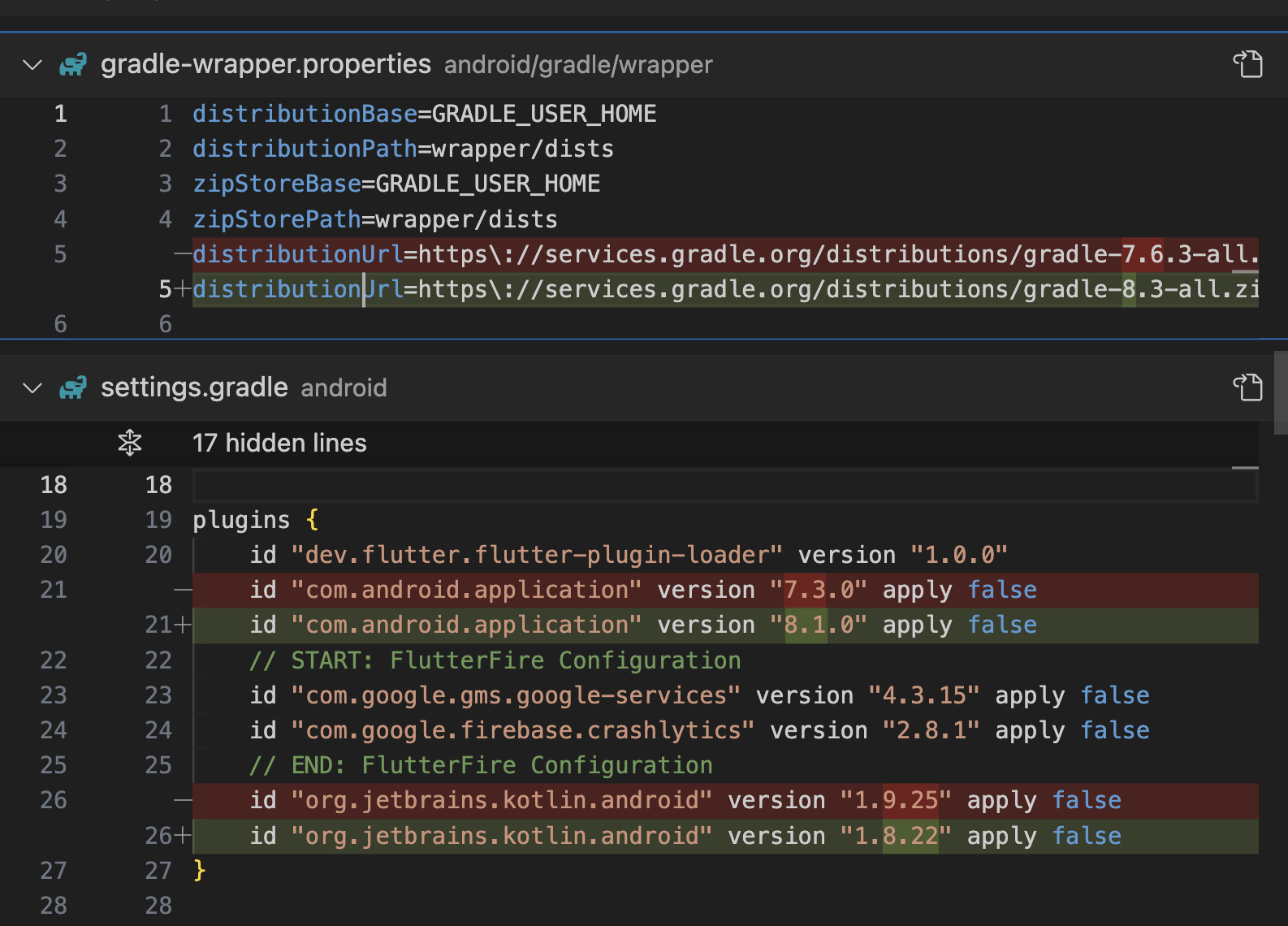The height and width of the screenshot is (926, 1288).
Task: Collapse the settings.gradle diff section
Action: (32, 387)
